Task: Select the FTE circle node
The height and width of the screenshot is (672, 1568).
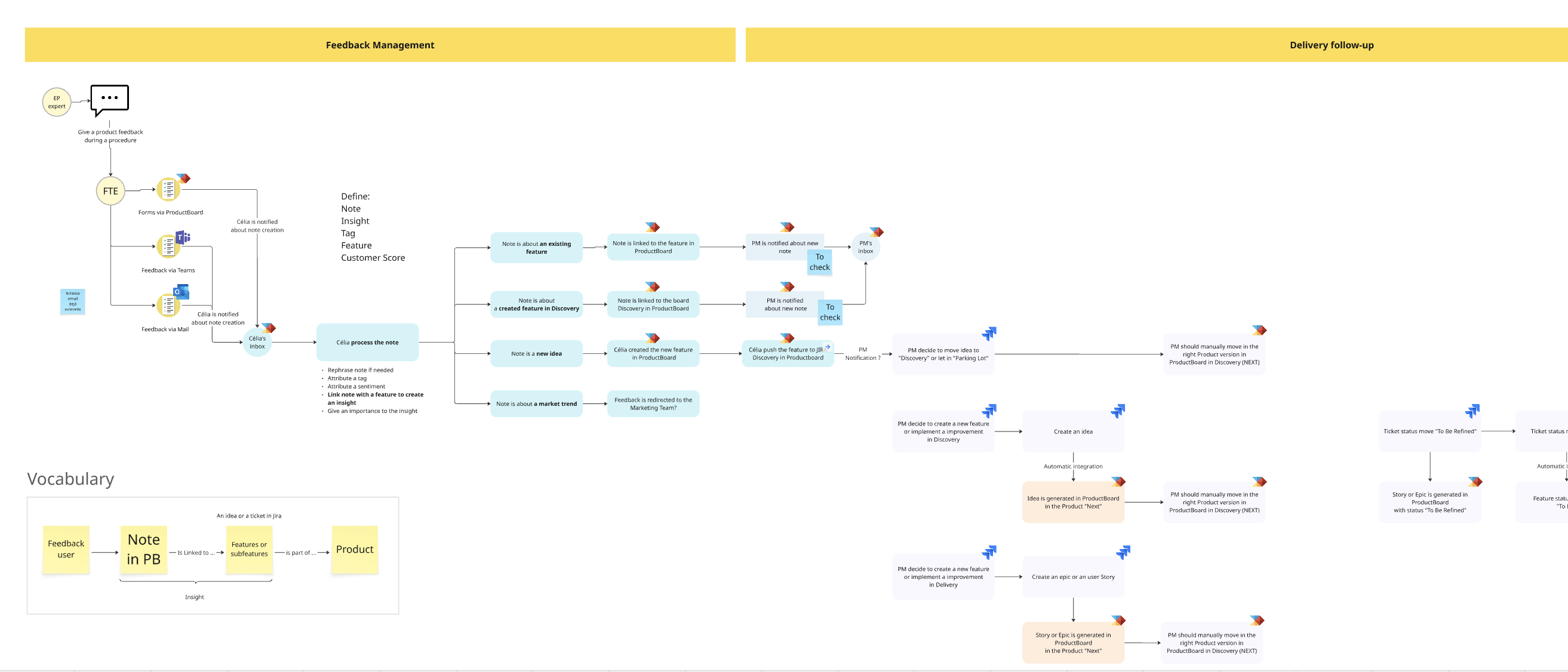Action: (110, 191)
